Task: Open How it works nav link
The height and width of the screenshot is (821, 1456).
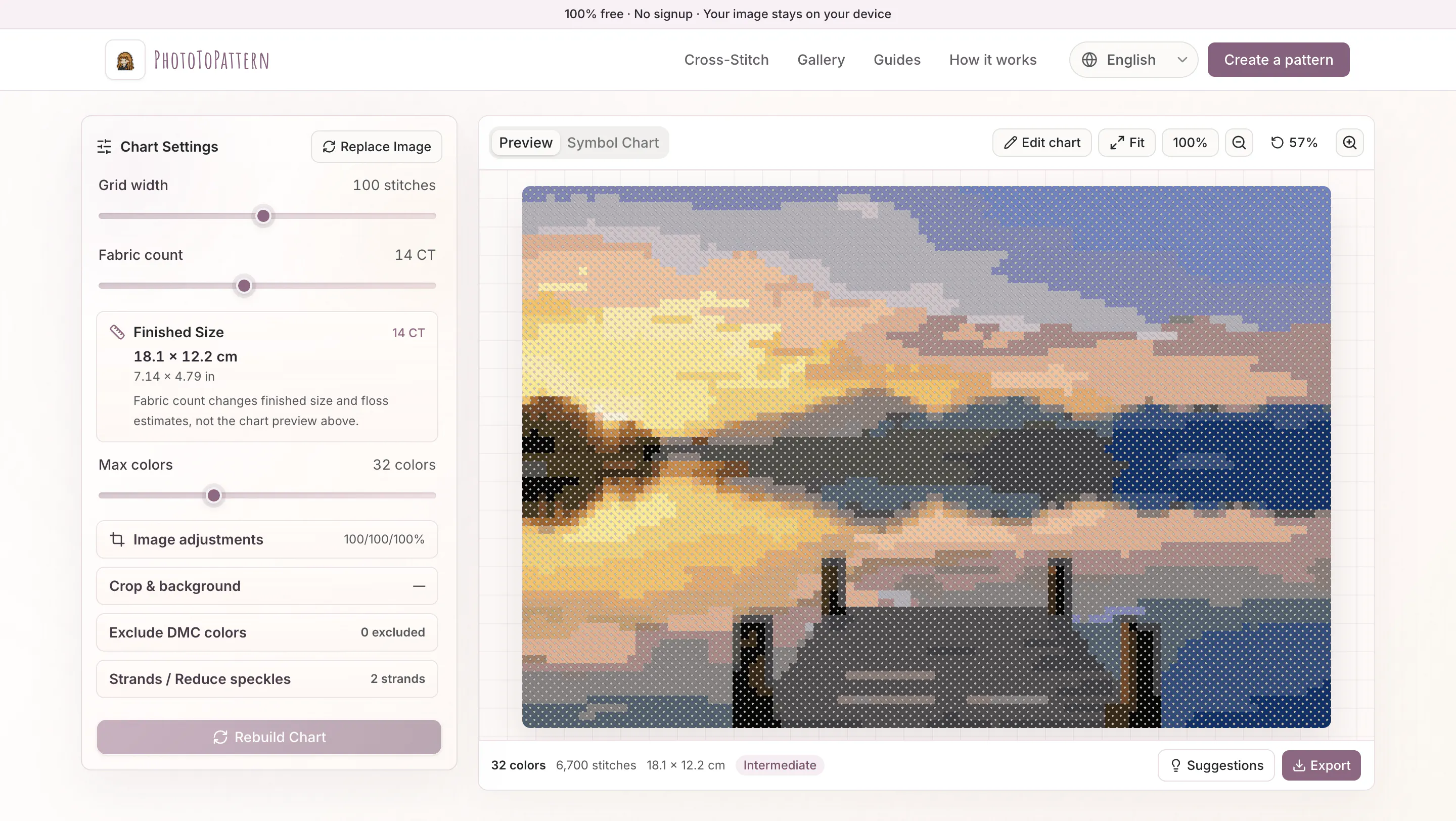Action: point(993,60)
